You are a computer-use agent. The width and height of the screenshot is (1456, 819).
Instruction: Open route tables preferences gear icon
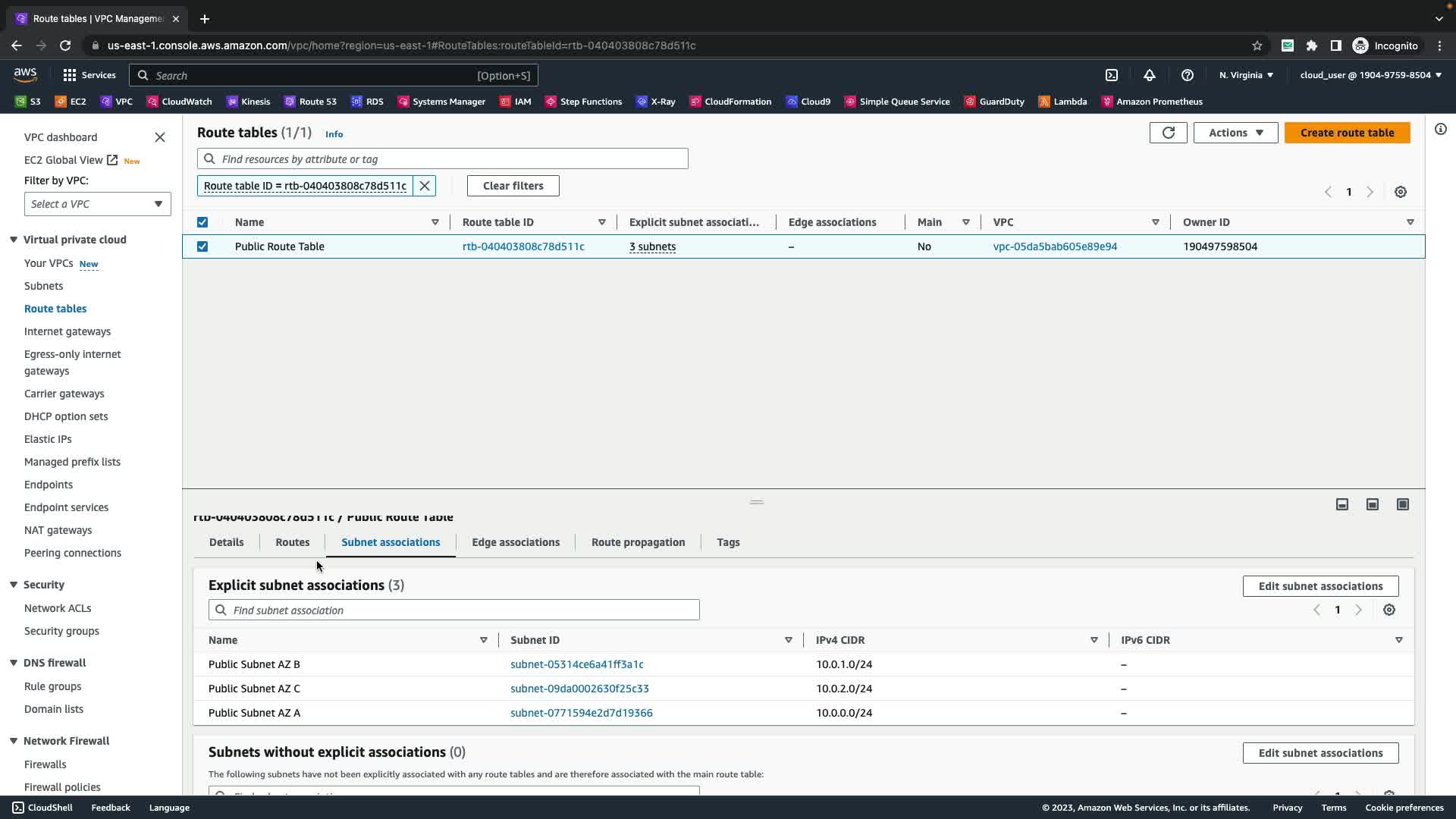[1401, 192]
